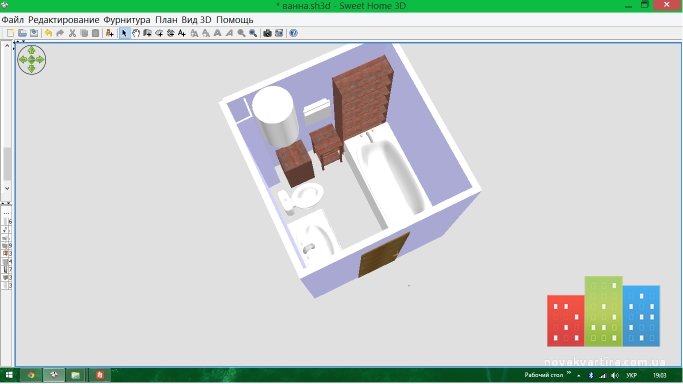Viewport: 683px width, 384px height.
Task: Open the Редактирование menu
Action: coord(64,20)
